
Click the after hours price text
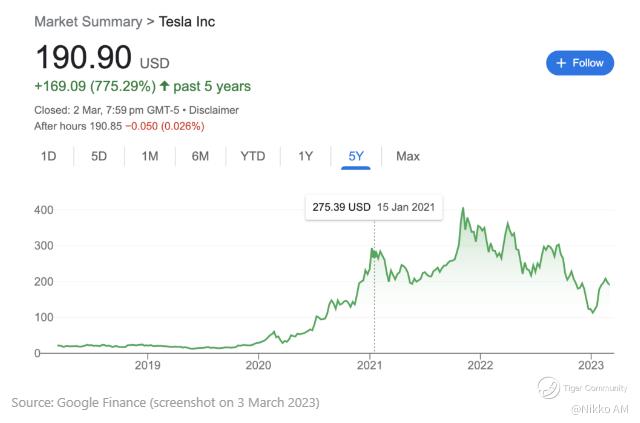point(119,126)
